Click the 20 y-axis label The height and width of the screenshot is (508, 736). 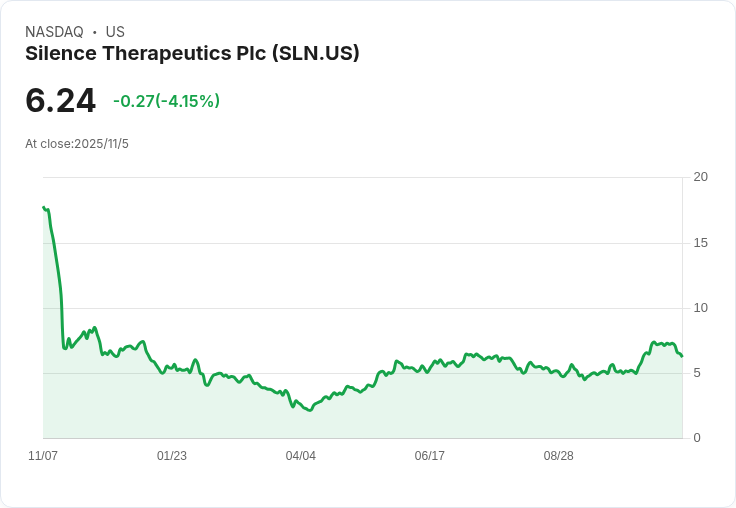point(700,177)
